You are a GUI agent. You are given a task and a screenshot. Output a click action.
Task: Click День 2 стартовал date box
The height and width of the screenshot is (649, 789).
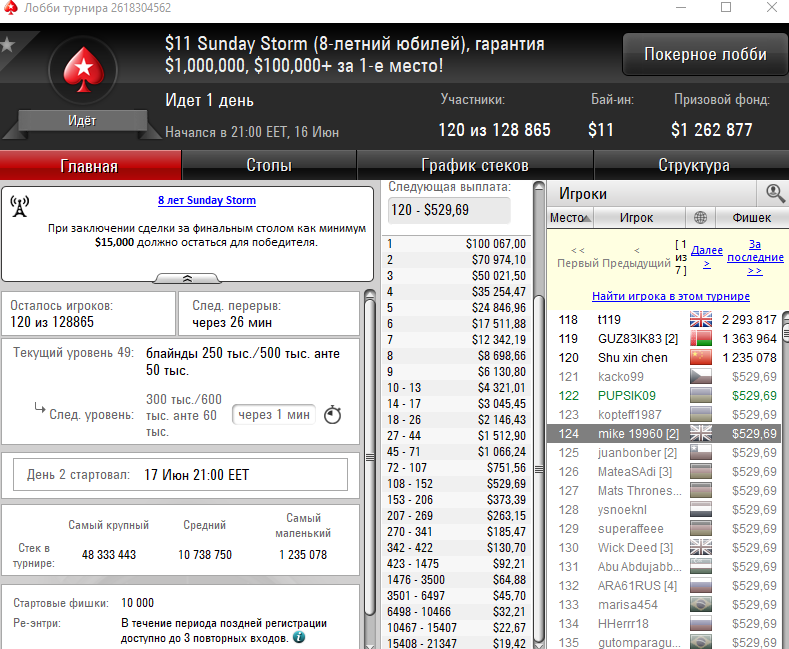(x=180, y=474)
